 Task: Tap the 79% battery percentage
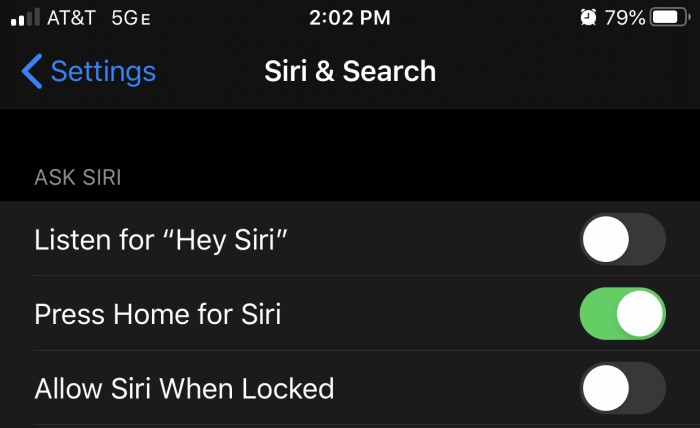(x=625, y=18)
